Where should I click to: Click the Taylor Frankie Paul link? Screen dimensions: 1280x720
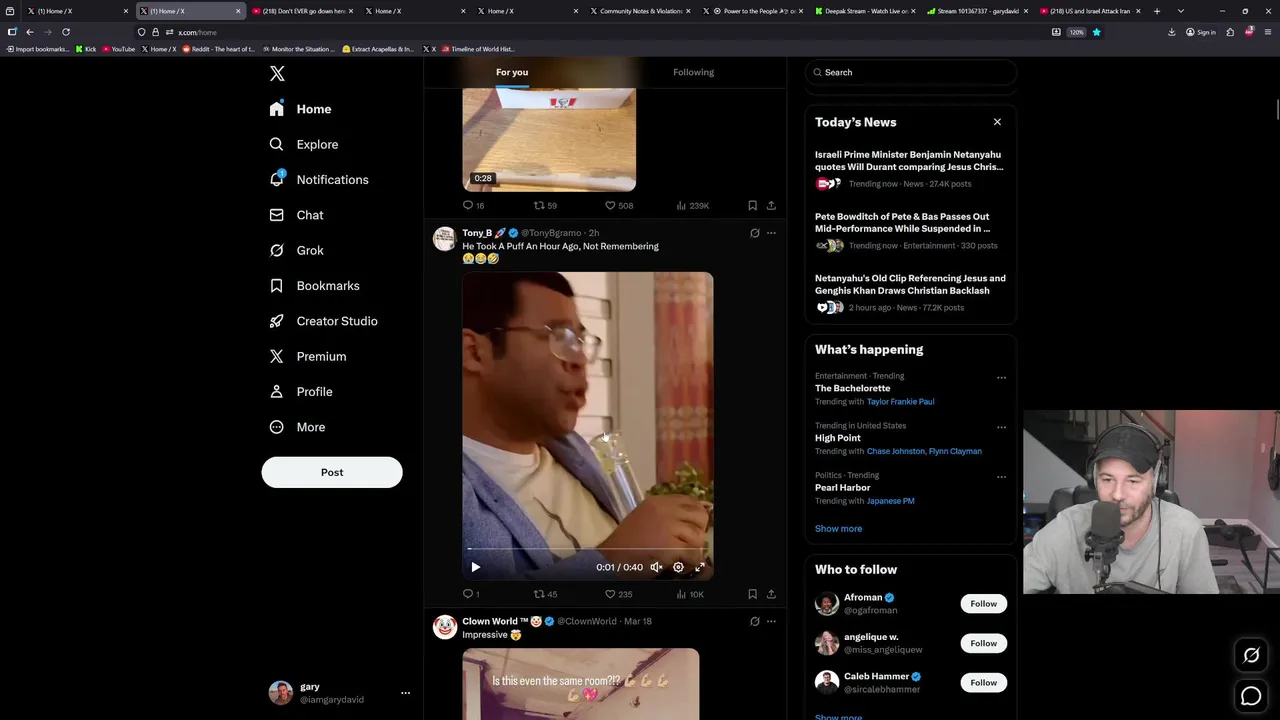coord(900,402)
